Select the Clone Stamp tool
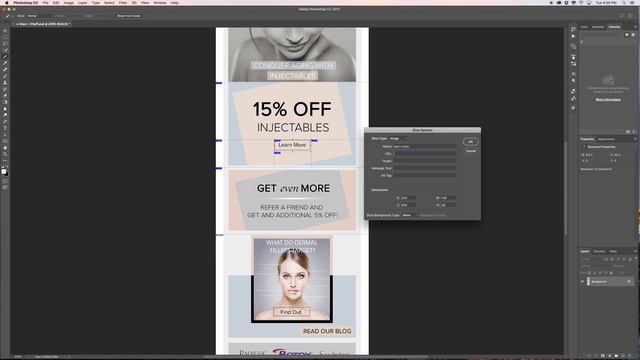 5,83
